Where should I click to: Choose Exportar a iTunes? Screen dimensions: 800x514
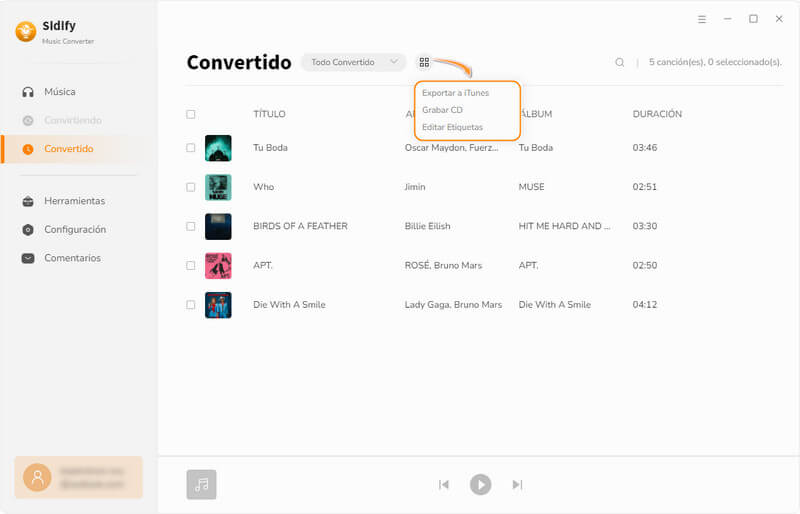456,93
